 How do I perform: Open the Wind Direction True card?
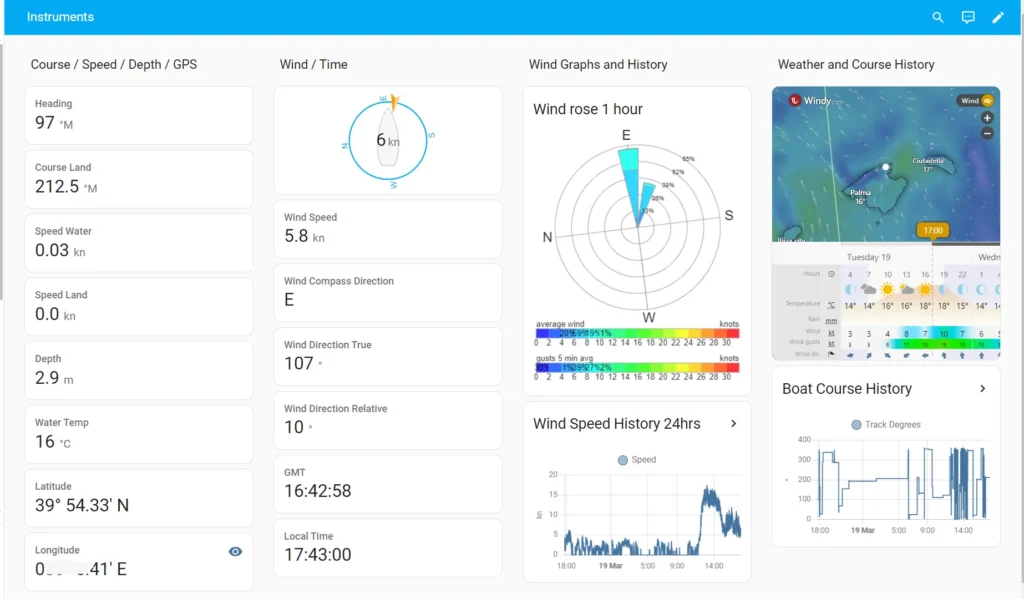coord(388,356)
